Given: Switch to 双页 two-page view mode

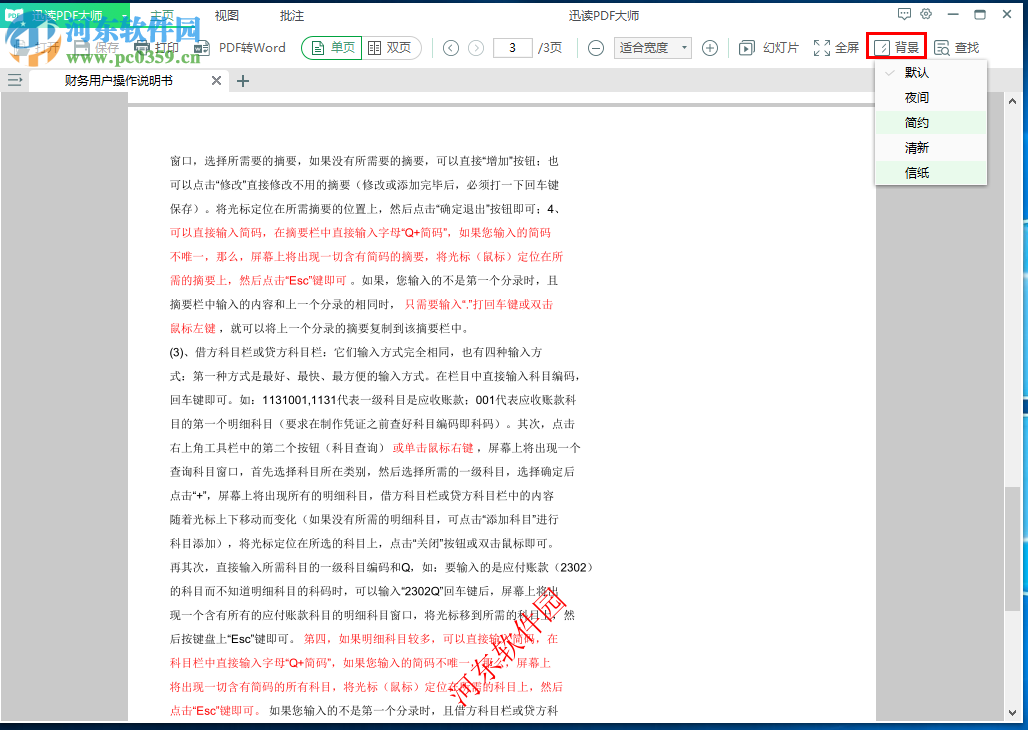Looking at the screenshot, I should point(385,47).
